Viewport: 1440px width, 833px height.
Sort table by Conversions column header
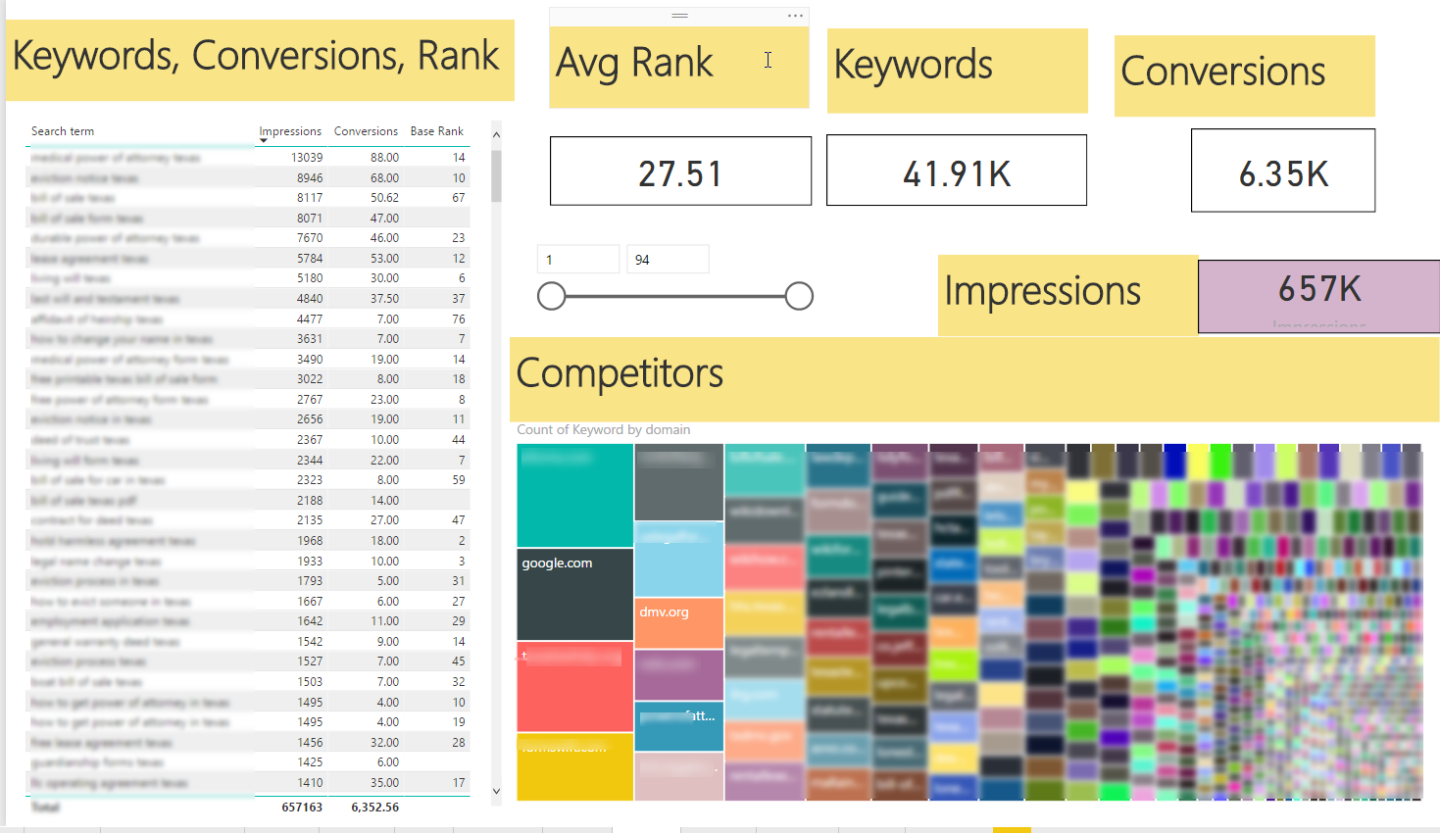tap(365, 131)
